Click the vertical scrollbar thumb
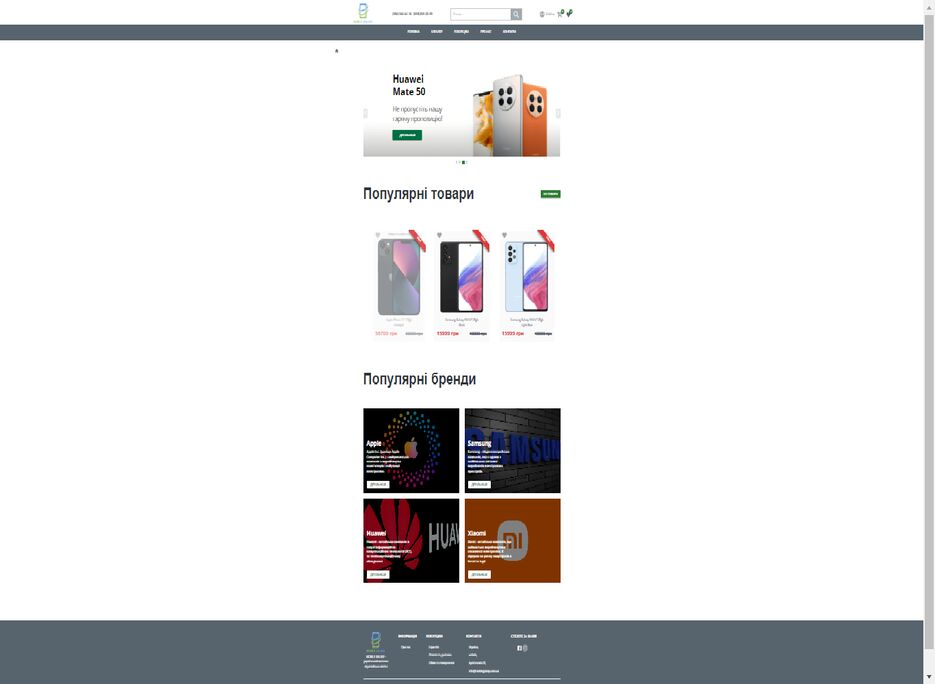 tap(929, 331)
